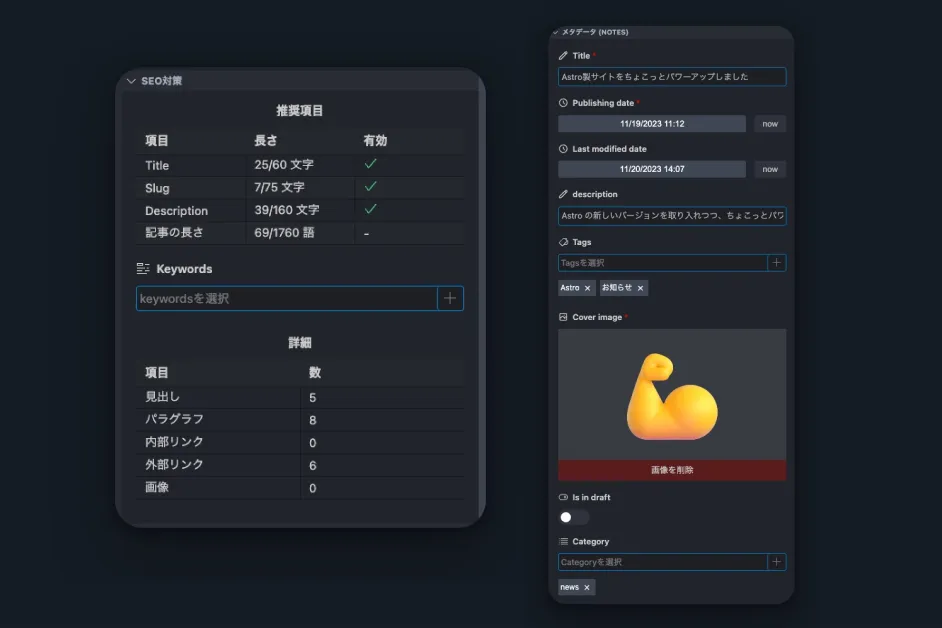Collapse the メタデータ (NOTES) section
Screen dimensions: 942x628
[556, 31]
